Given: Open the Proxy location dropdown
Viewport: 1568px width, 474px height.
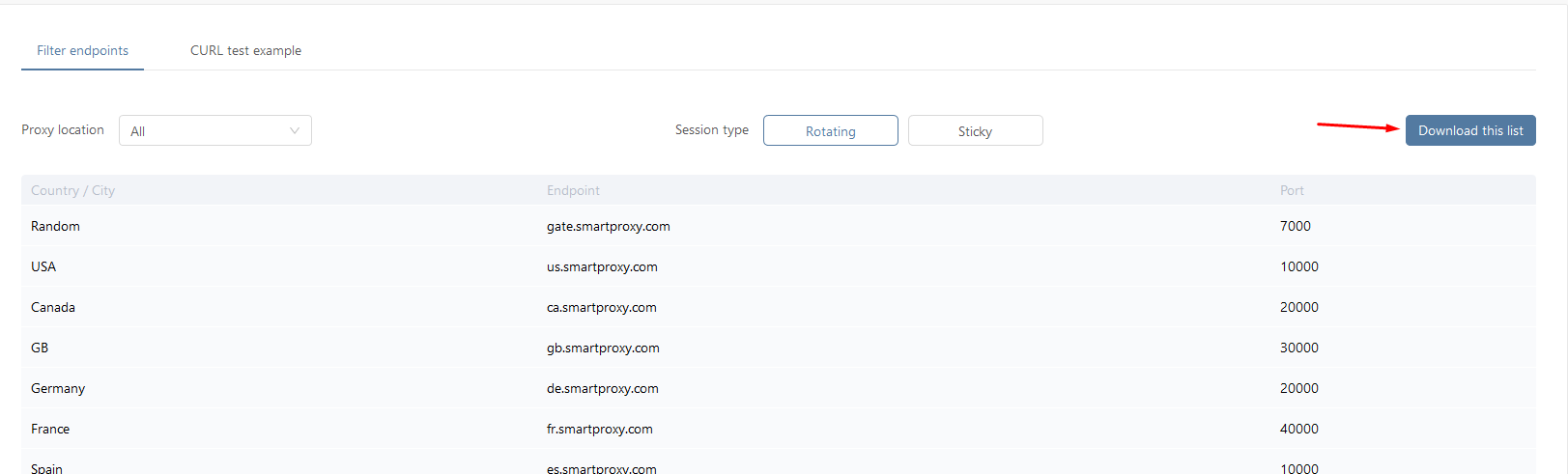Looking at the screenshot, I should point(215,130).
